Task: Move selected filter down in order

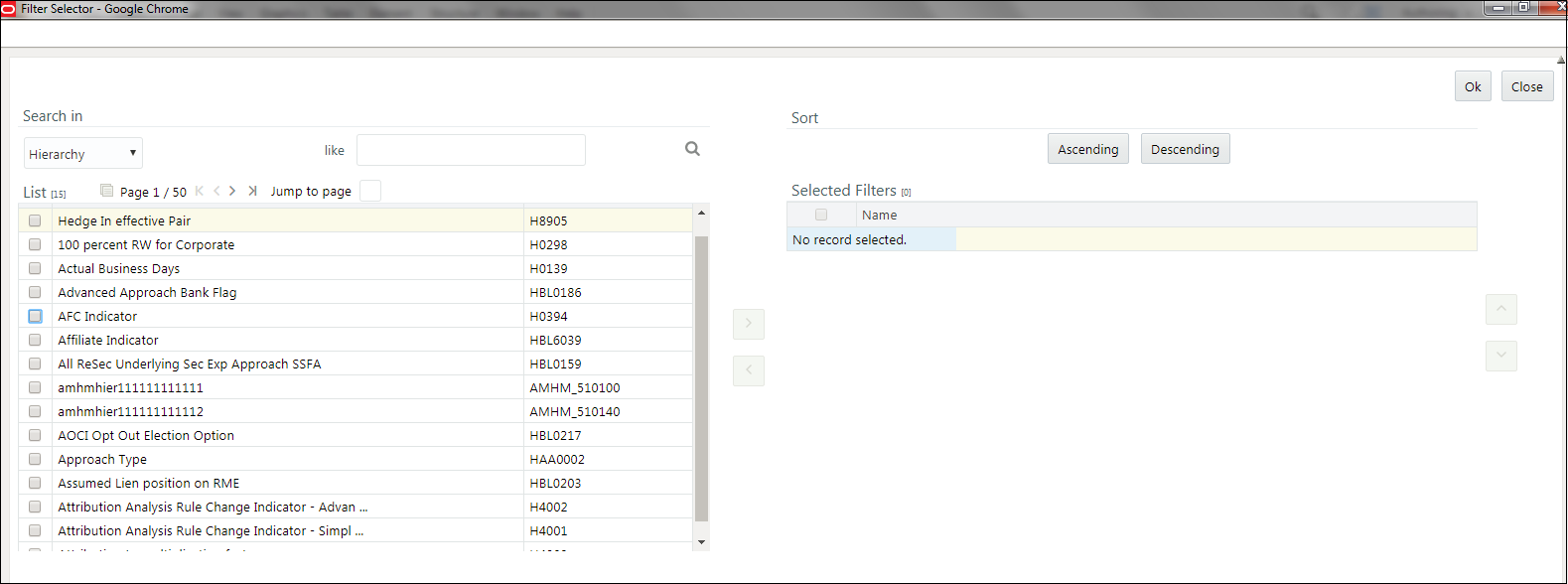Action: click(x=1501, y=356)
